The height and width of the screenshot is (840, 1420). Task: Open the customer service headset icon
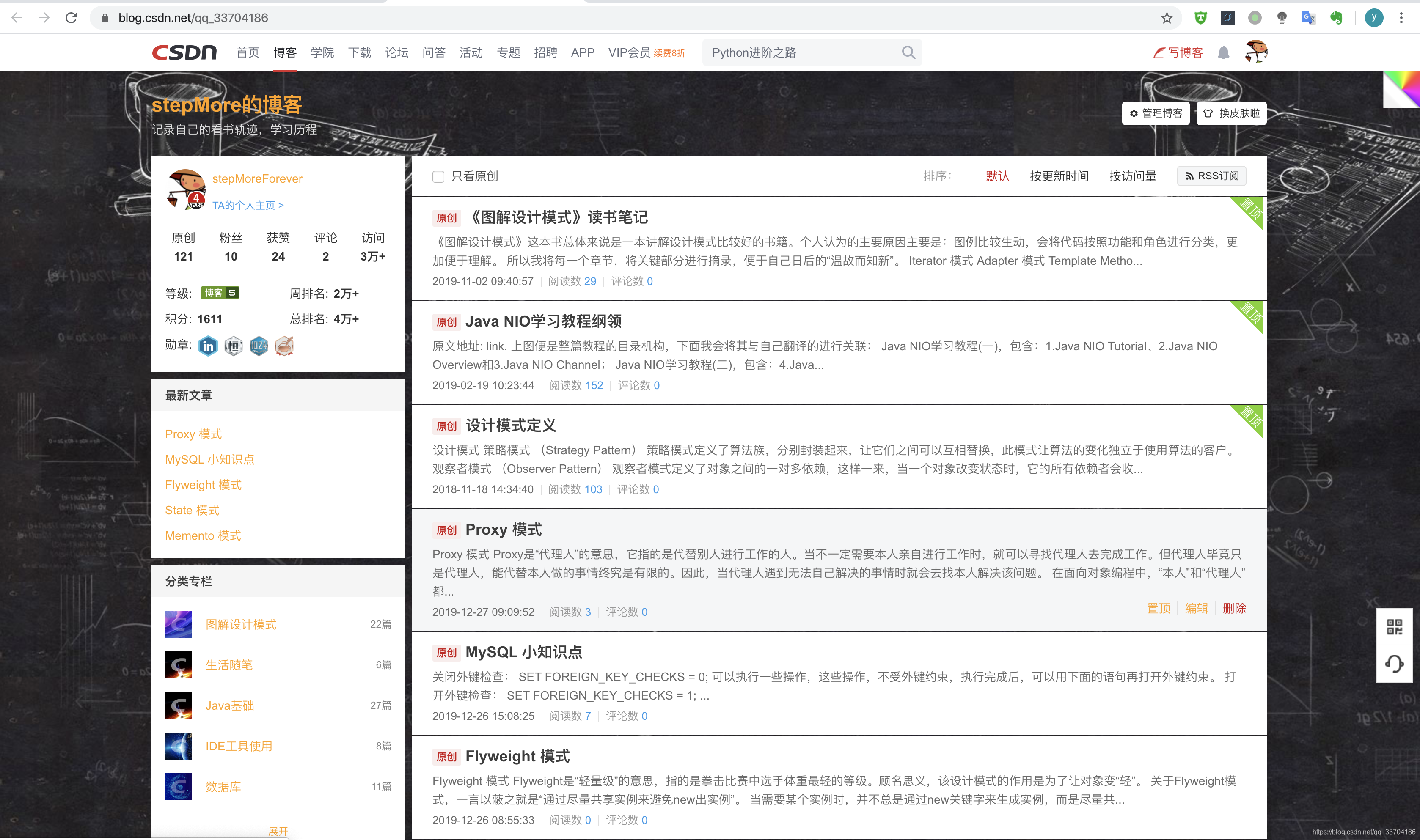tap(1394, 663)
